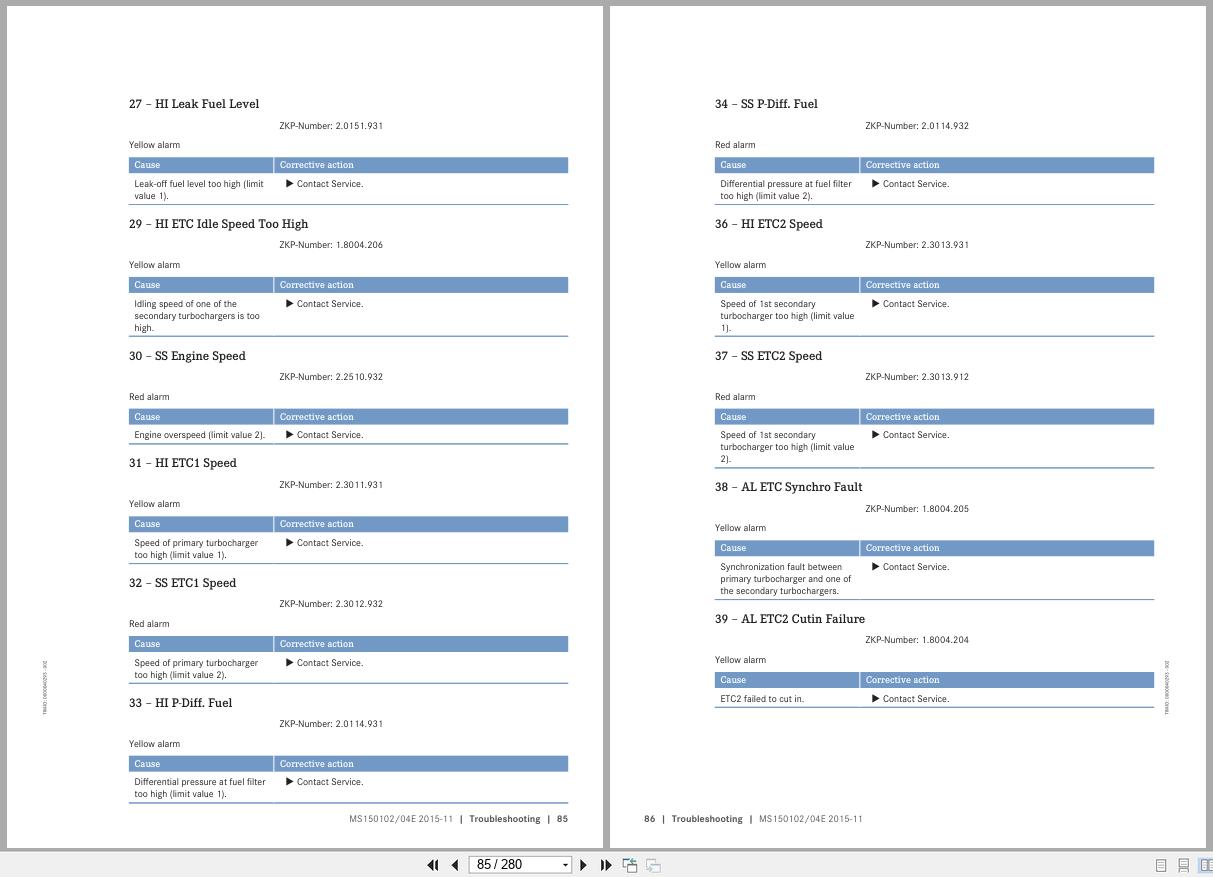Viewport: 1213px width, 877px height.
Task: Click heading 38 – AL ETC Synchro Fault
Action: point(789,487)
